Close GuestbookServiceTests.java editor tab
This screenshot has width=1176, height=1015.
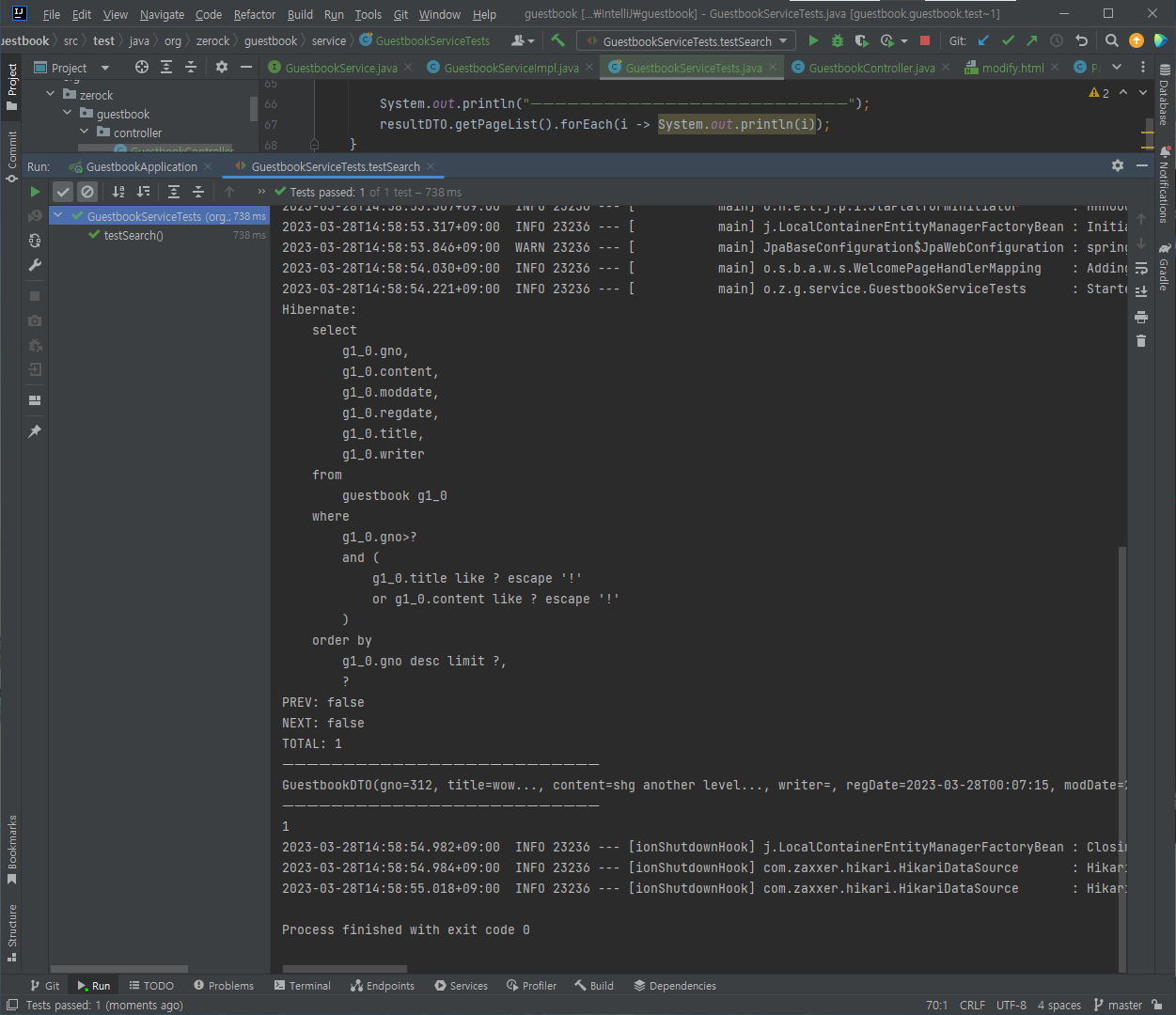(x=773, y=68)
